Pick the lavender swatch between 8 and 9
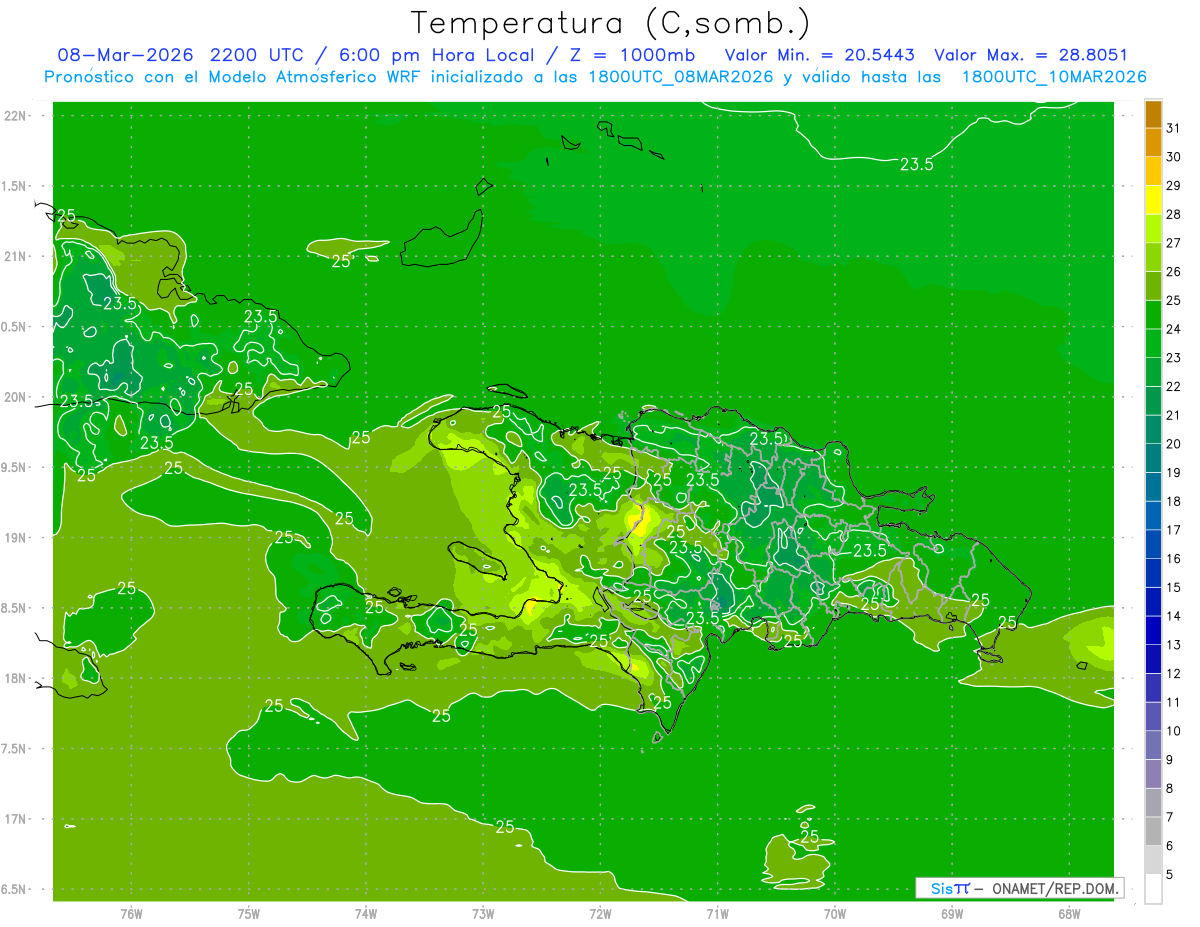This screenshot has height=927, width=1200. 1153,774
